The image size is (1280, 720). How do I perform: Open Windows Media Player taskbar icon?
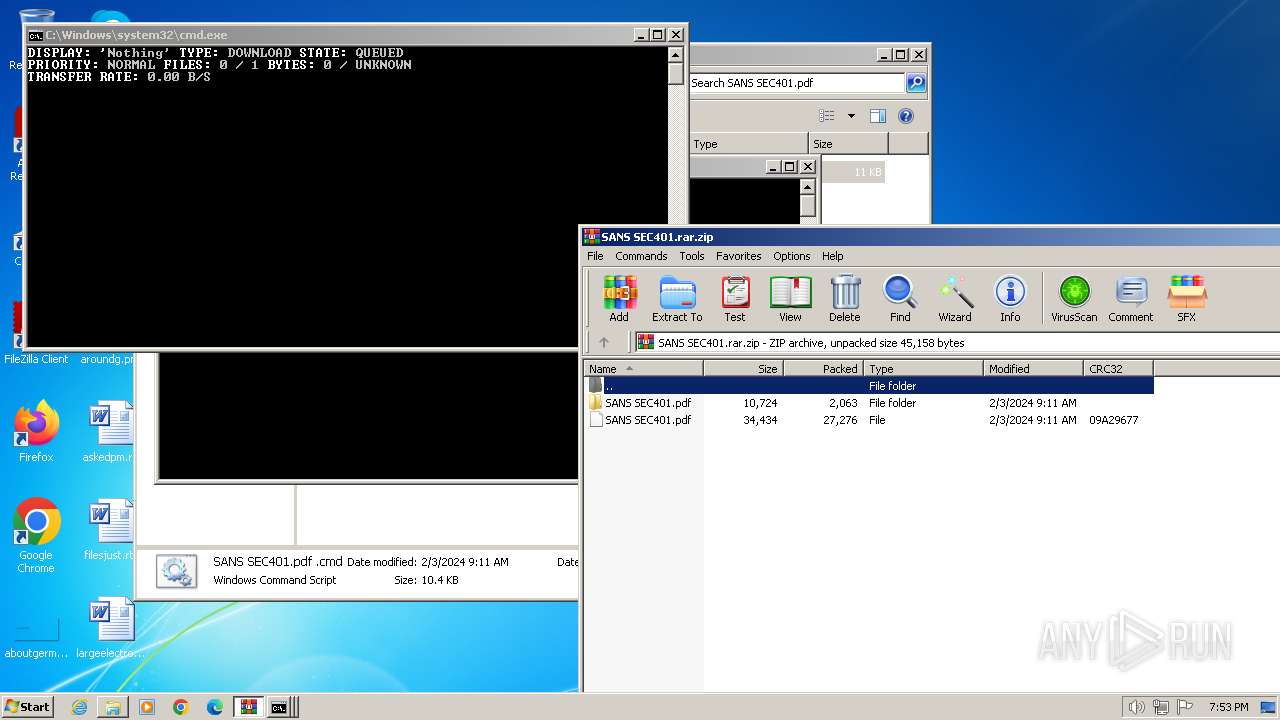coord(147,707)
